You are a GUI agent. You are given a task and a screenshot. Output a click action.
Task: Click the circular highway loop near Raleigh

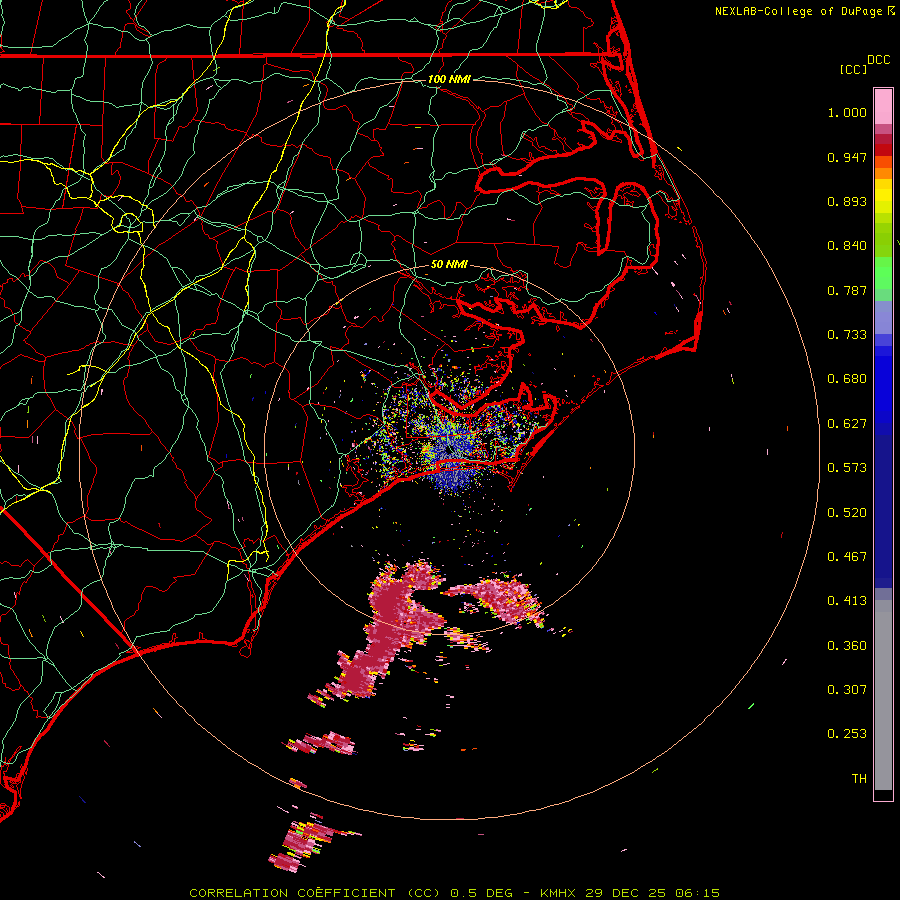(x=129, y=222)
